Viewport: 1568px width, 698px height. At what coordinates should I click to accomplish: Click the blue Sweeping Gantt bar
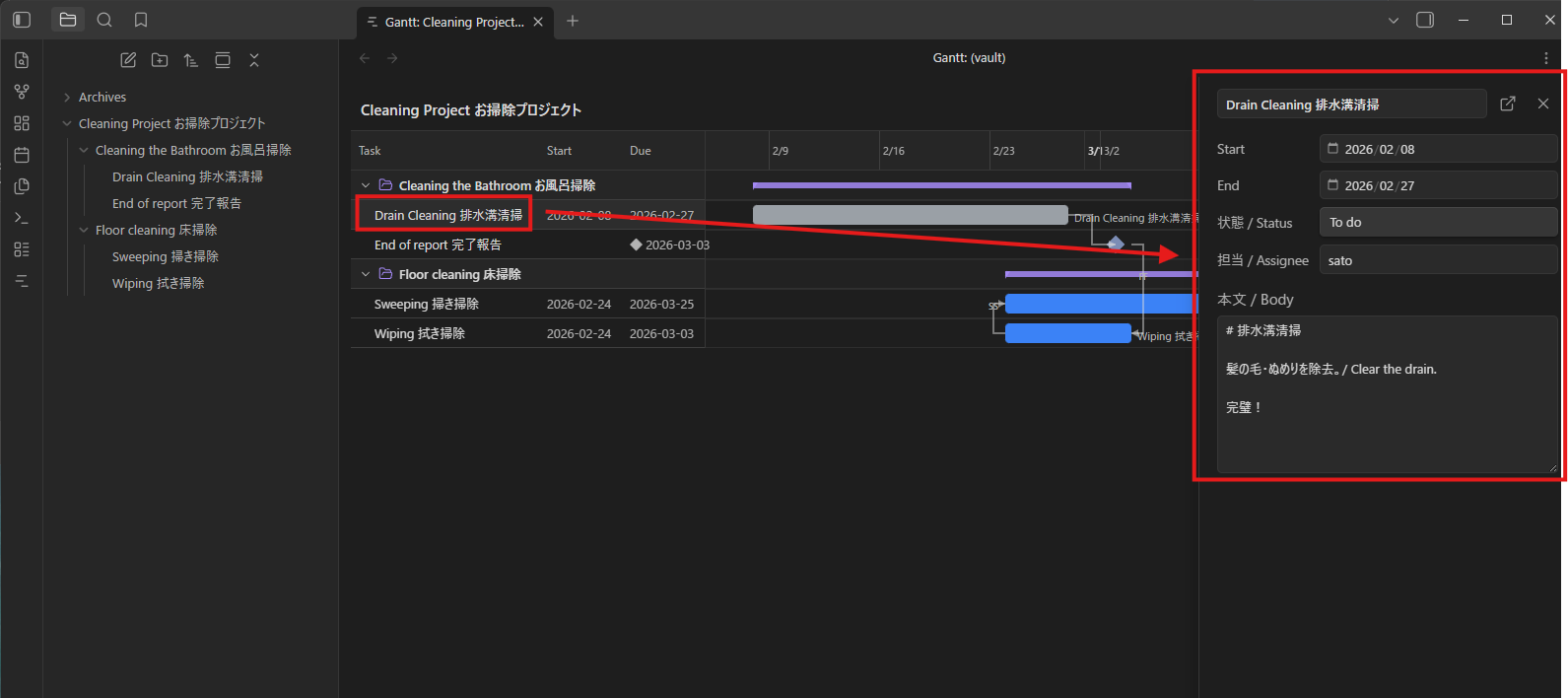tap(1101, 304)
